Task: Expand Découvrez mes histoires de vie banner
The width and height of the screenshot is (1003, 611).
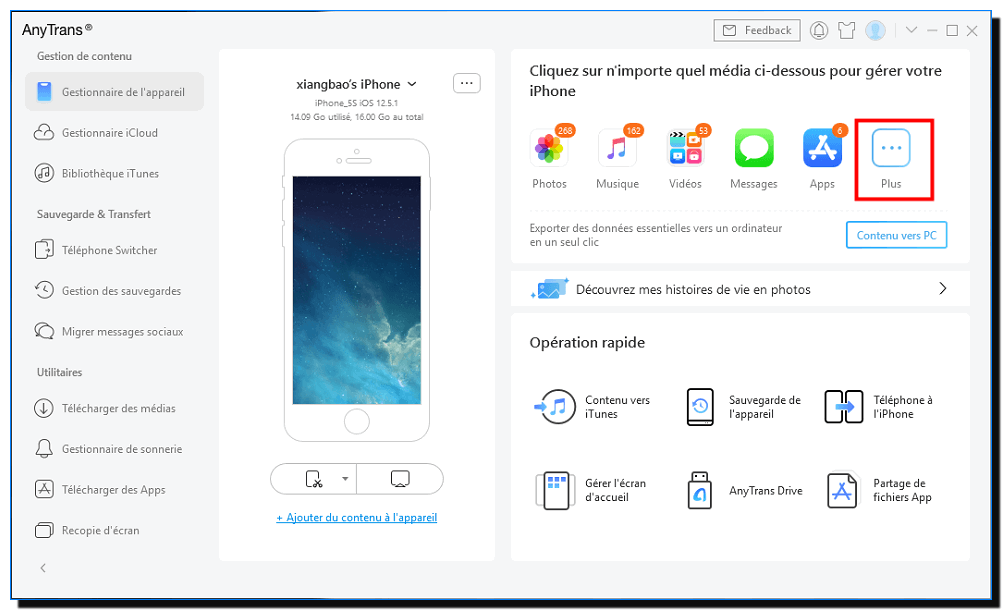Action: (x=941, y=289)
